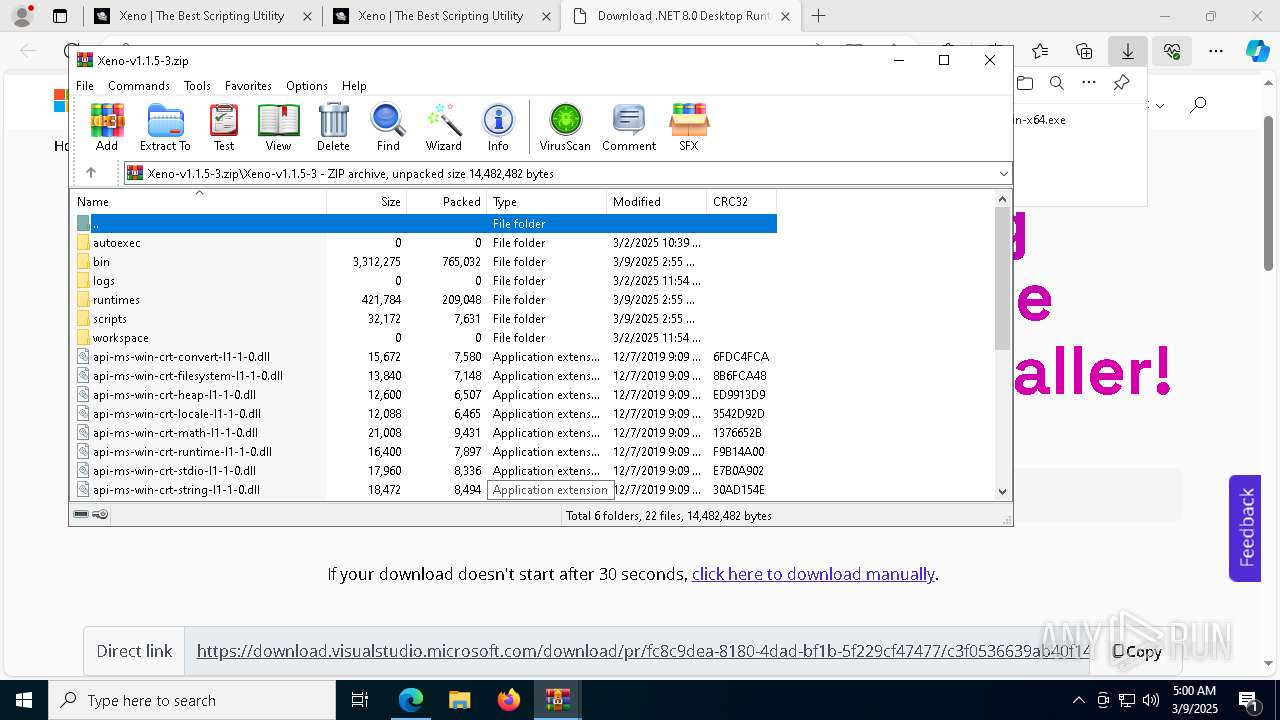Select the bin folder
Screen dimensions: 1280x720
[426, 262]
